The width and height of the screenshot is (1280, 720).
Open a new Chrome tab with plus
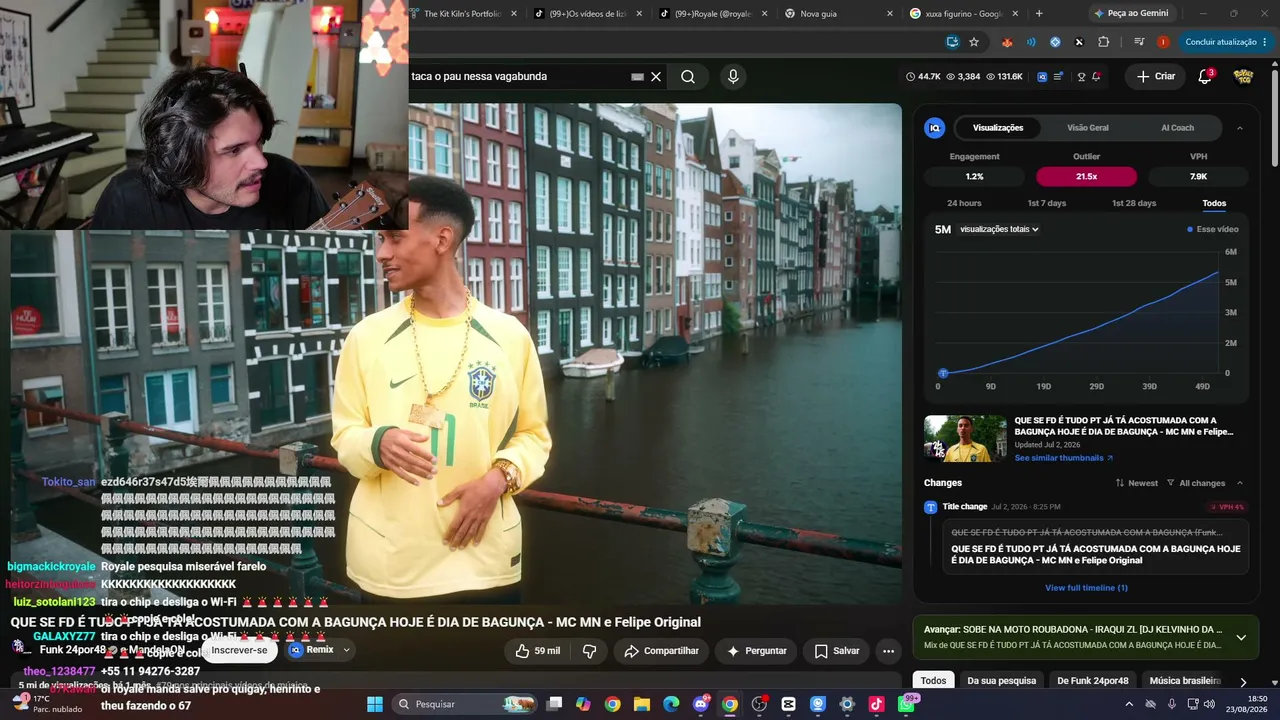(x=1039, y=13)
